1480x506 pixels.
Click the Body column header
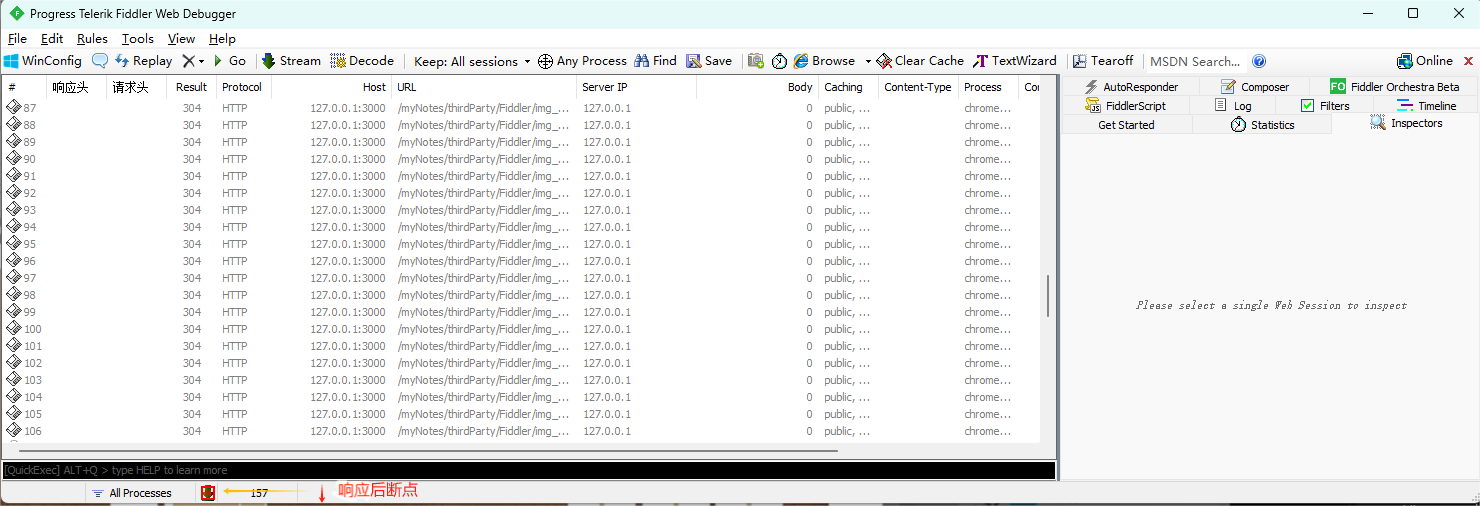(757, 87)
